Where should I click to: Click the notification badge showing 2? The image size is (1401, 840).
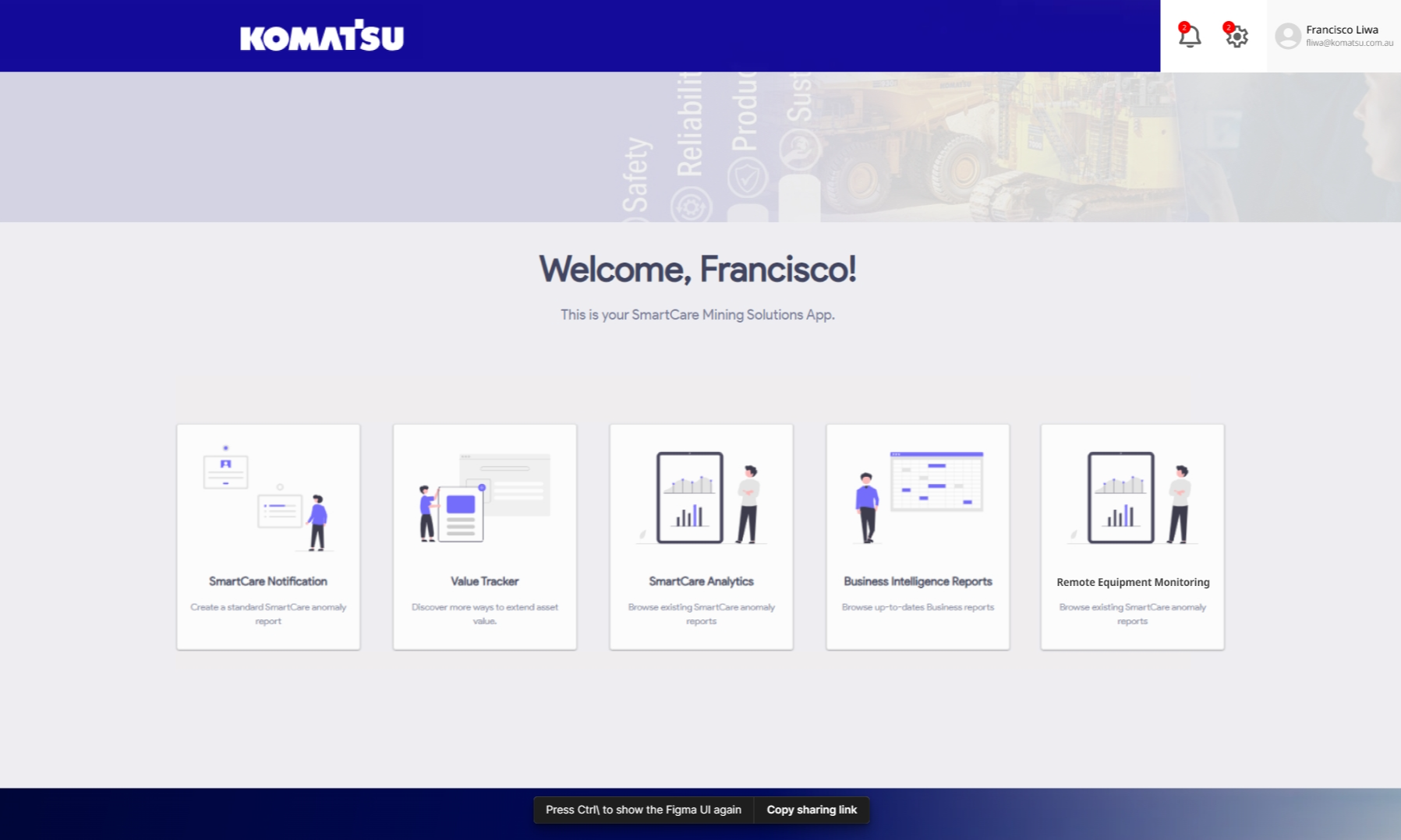tap(1186, 26)
